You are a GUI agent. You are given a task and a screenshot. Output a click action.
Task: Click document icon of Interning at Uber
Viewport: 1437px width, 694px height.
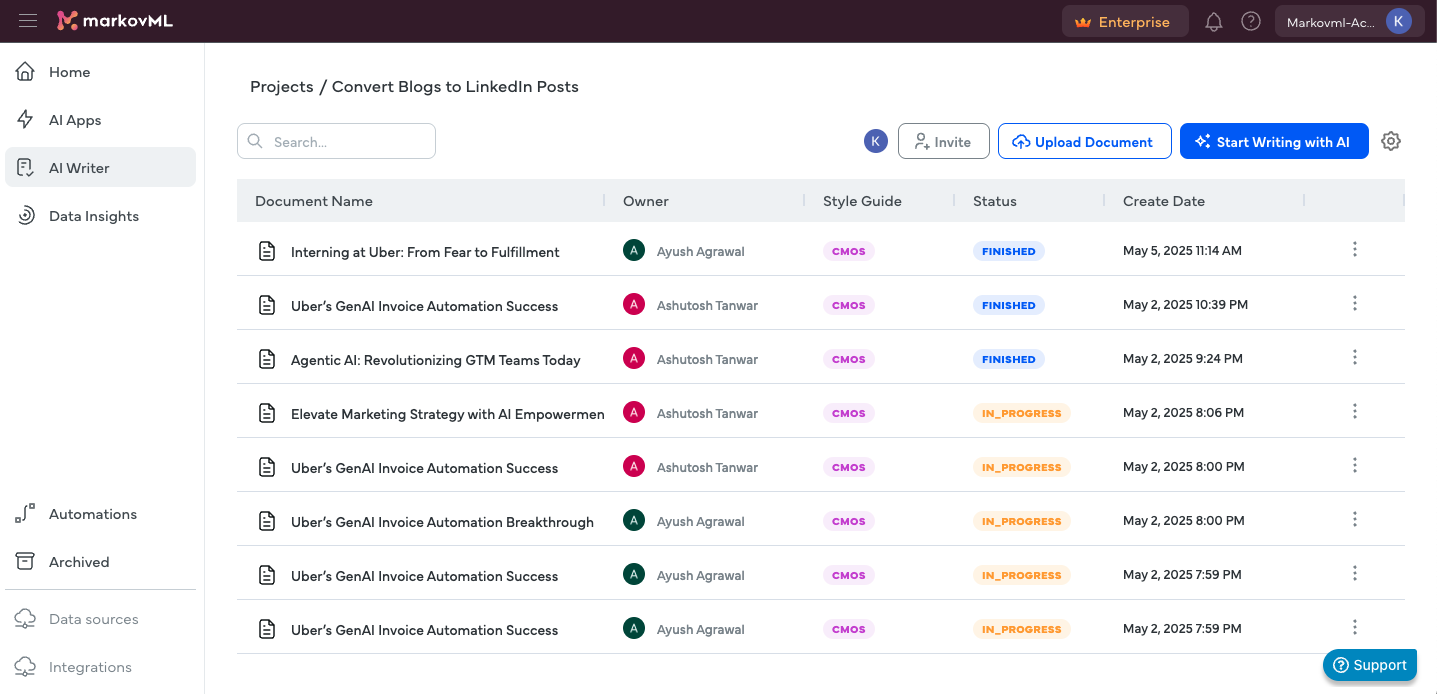(267, 251)
